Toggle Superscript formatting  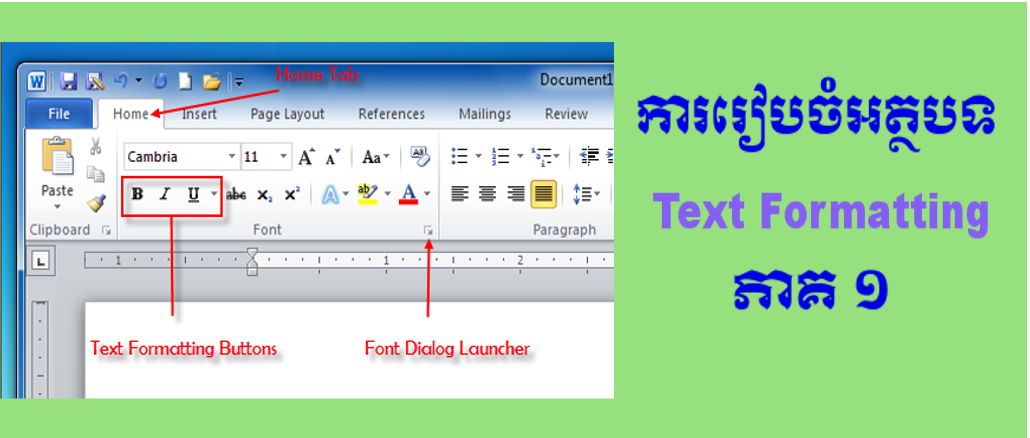pos(292,194)
